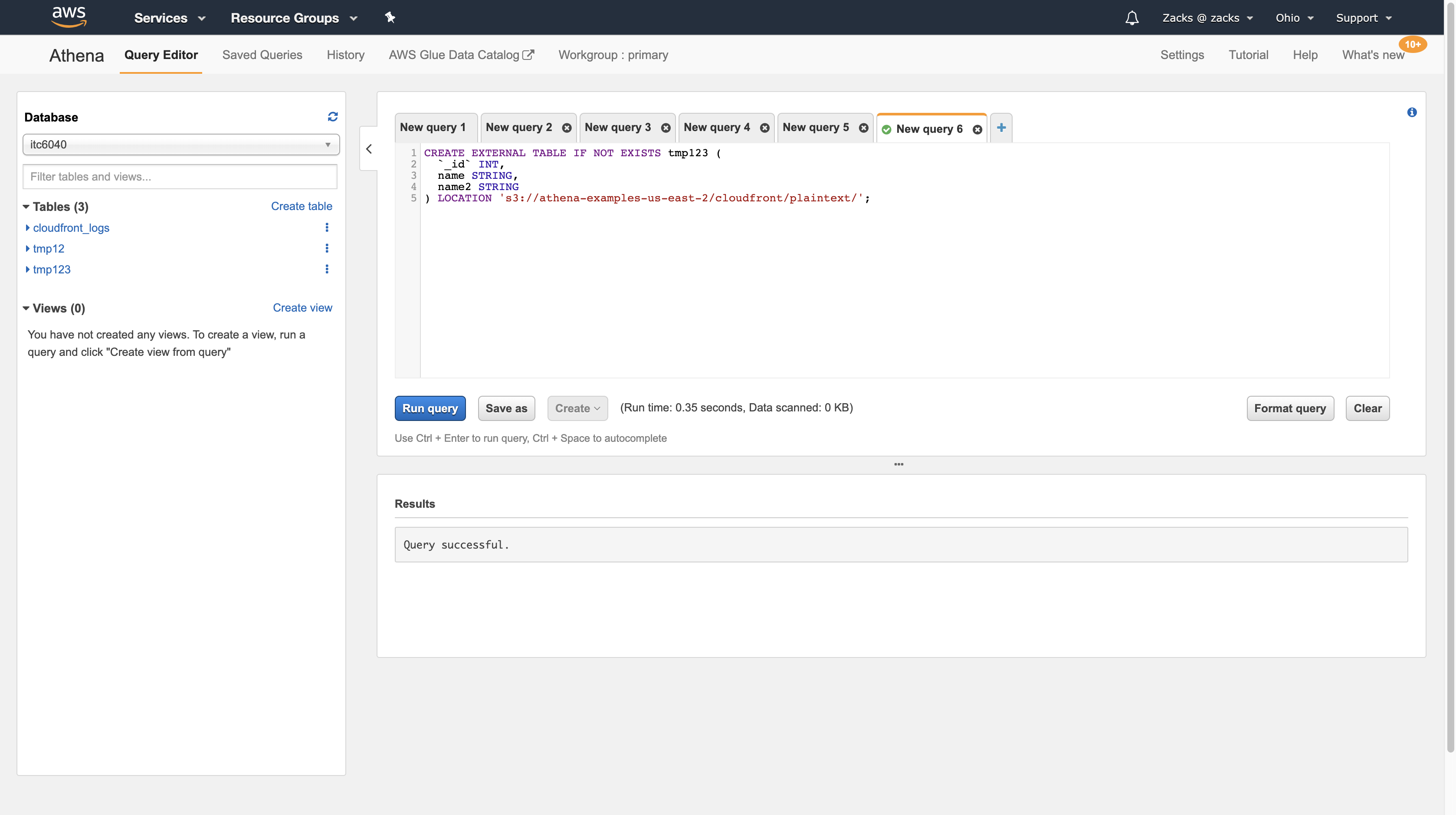Open options menu for cloudfront_logs table
1456x815 pixels.
coord(327,227)
